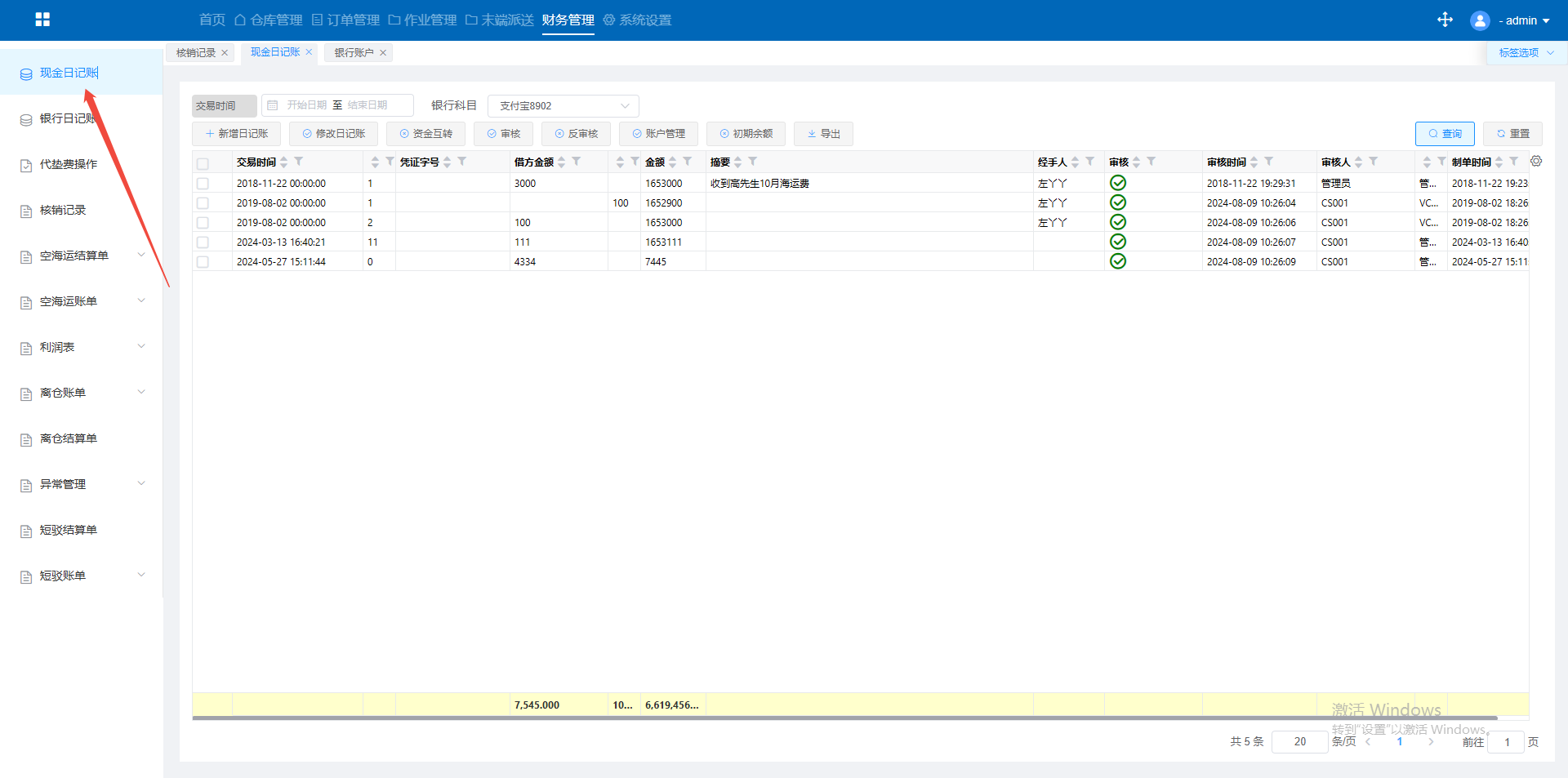Viewport: 1568px width, 778px height.
Task: Open the 系统设置 top menu
Action: 638,20
